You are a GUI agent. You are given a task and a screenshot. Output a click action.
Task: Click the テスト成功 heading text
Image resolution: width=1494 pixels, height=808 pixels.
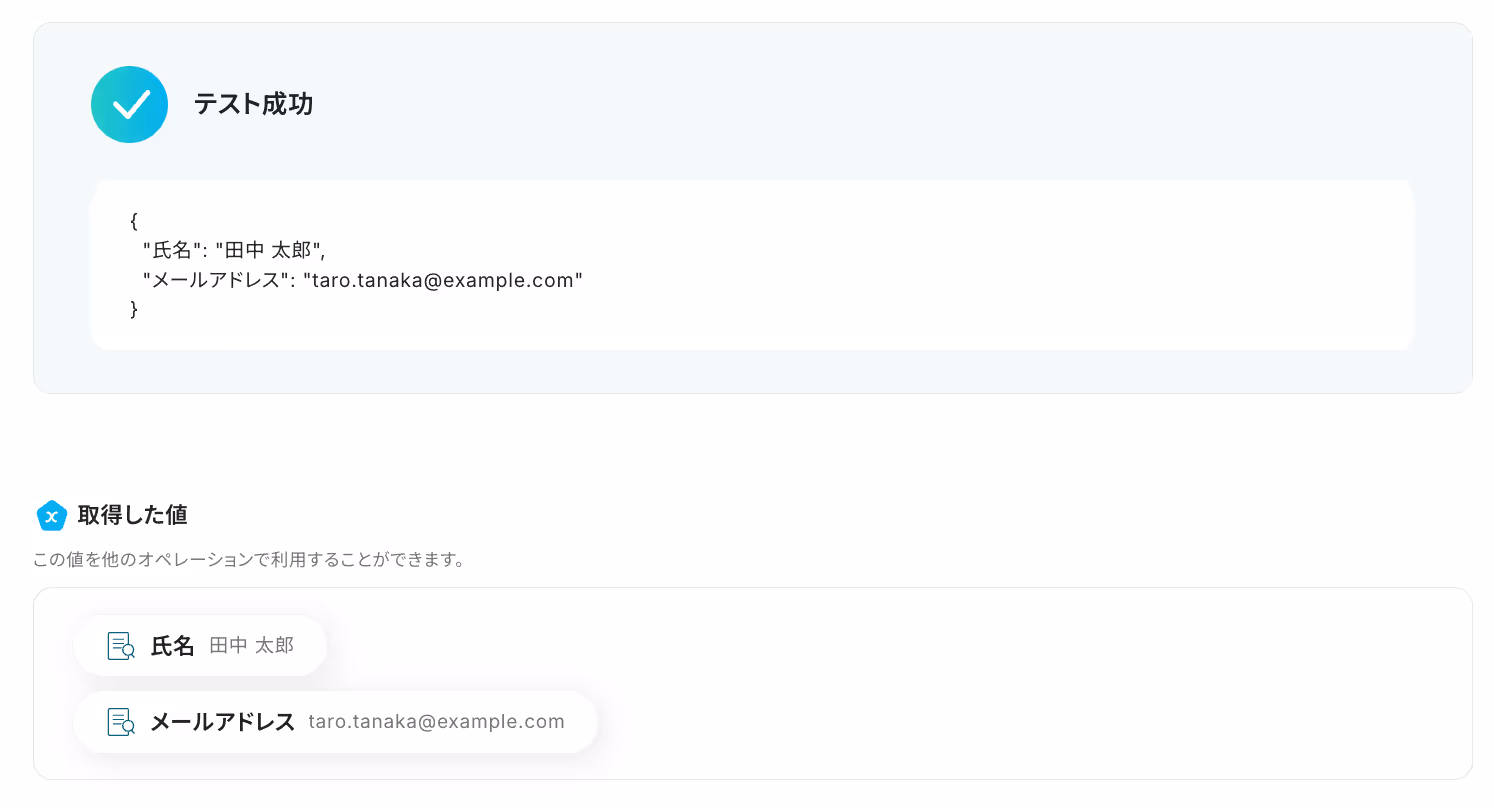(x=253, y=104)
